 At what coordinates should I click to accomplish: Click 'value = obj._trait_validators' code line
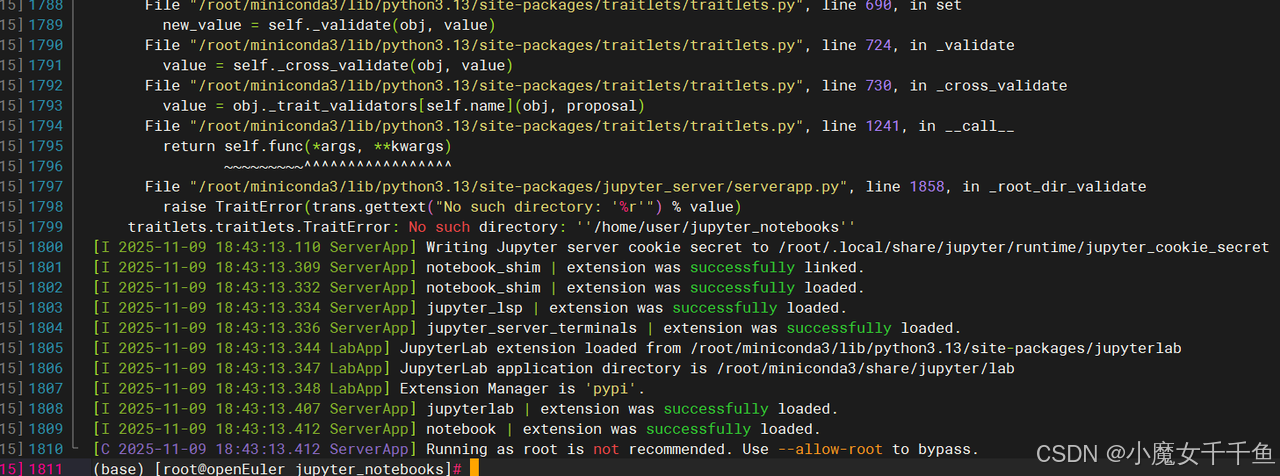click(x=404, y=105)
